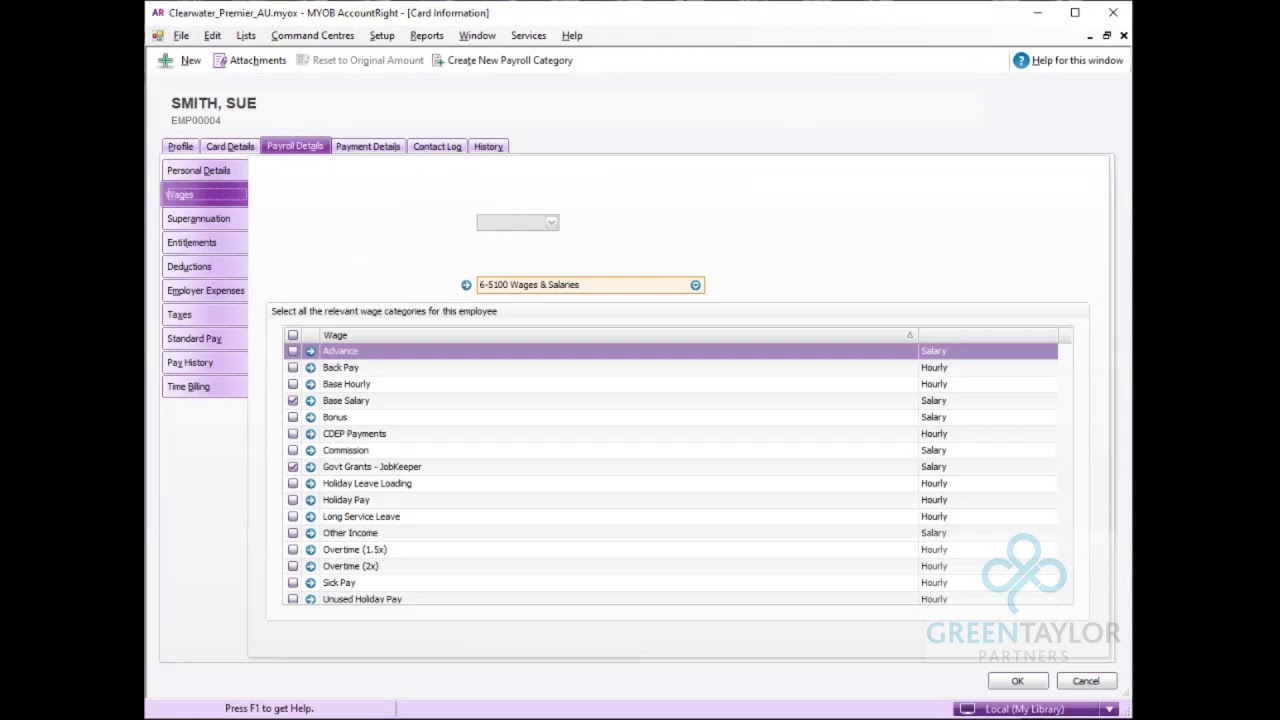Viewport: 1280px width, 720px height.
Task: Click the OK button
Action: [x=1017, y=681]
